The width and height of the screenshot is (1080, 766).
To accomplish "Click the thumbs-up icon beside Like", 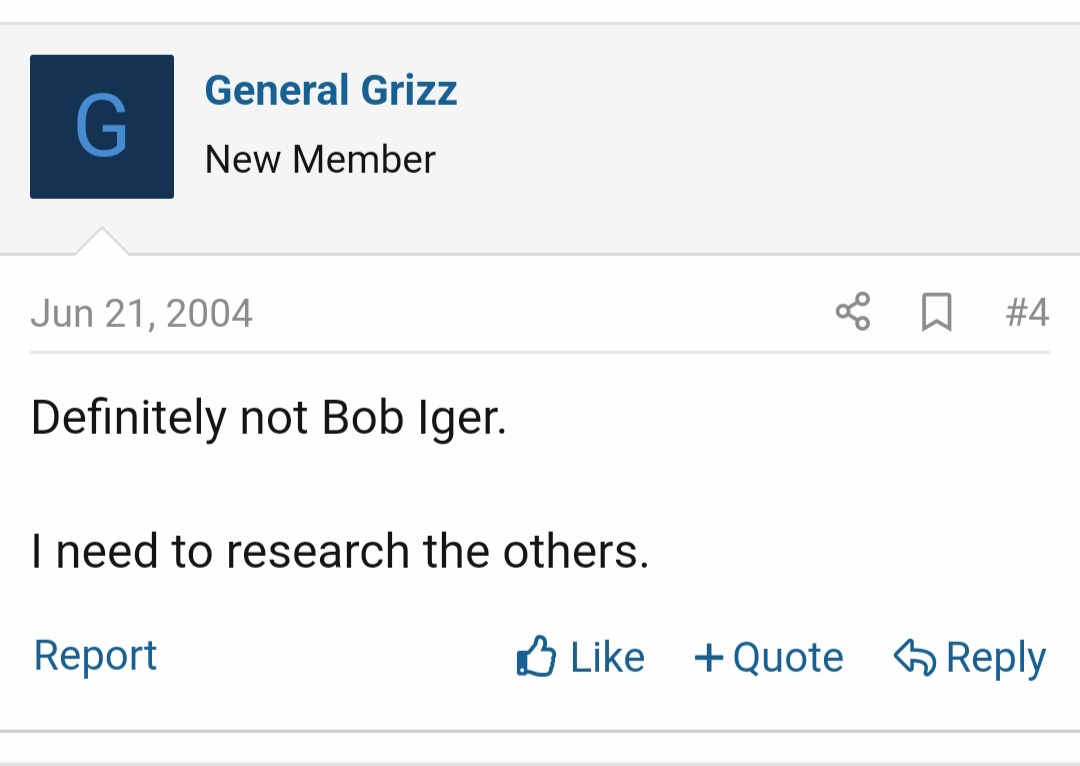I will click(x=536, y=657).
